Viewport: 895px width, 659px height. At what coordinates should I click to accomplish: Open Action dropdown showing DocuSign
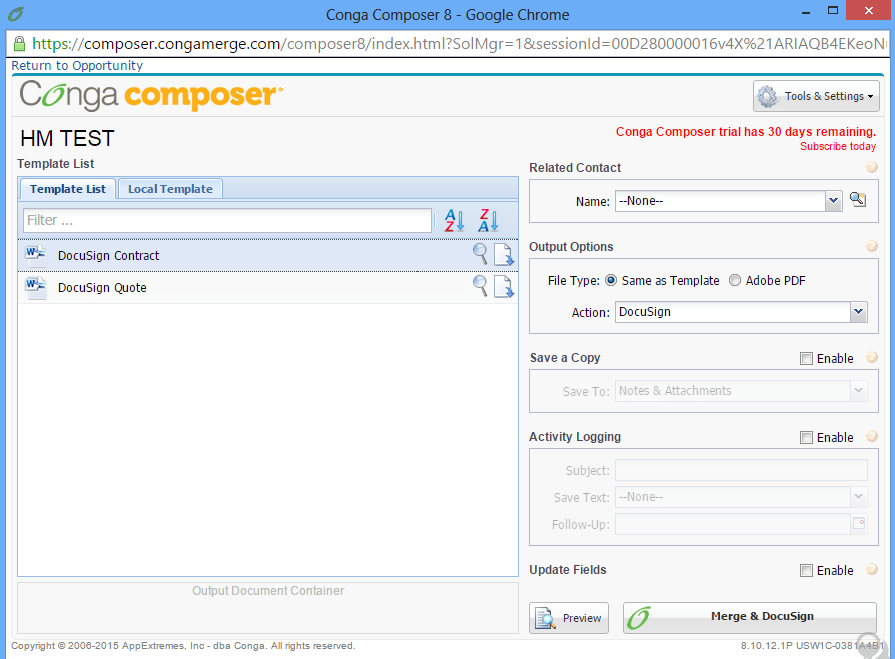coord(858,312)
